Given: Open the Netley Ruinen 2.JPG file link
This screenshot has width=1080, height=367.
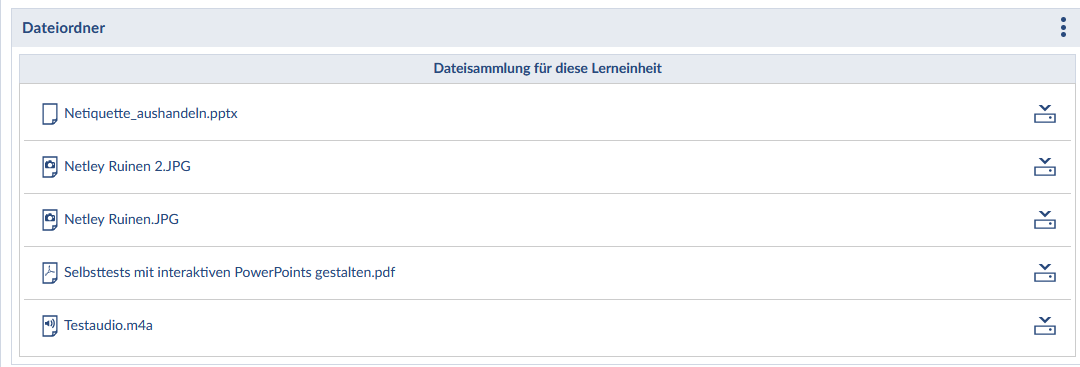Looking at the screenshot, I should click(x=127, y=167).
